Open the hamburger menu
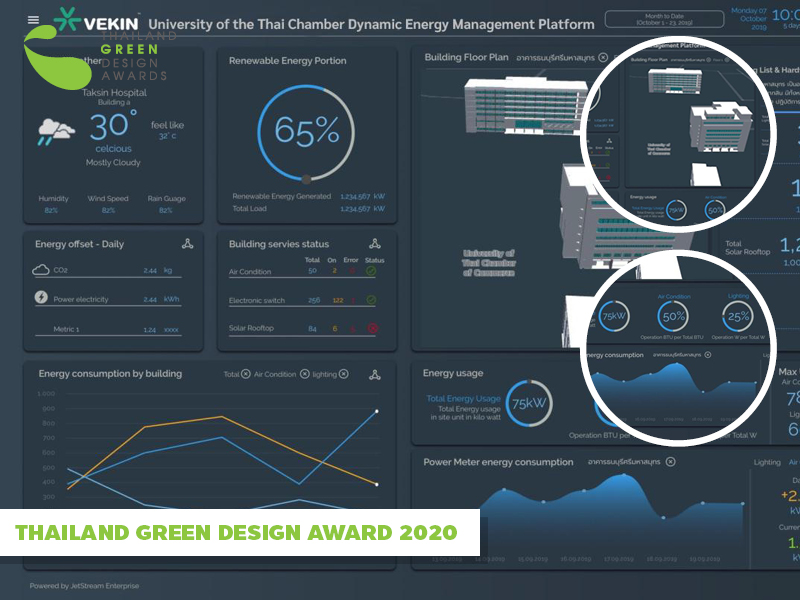Image resolution: width=800 pixels, height=600 pixels. 33,20
